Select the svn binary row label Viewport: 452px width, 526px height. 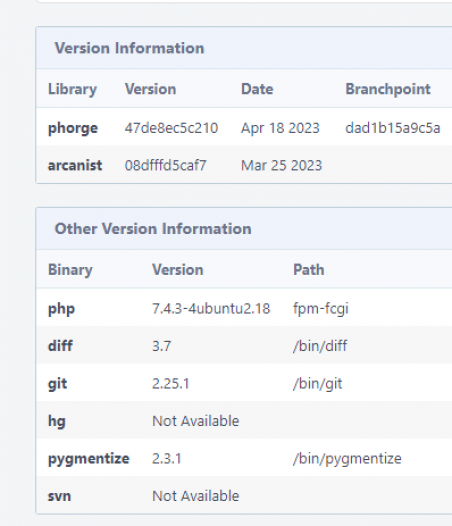[59, 496]
